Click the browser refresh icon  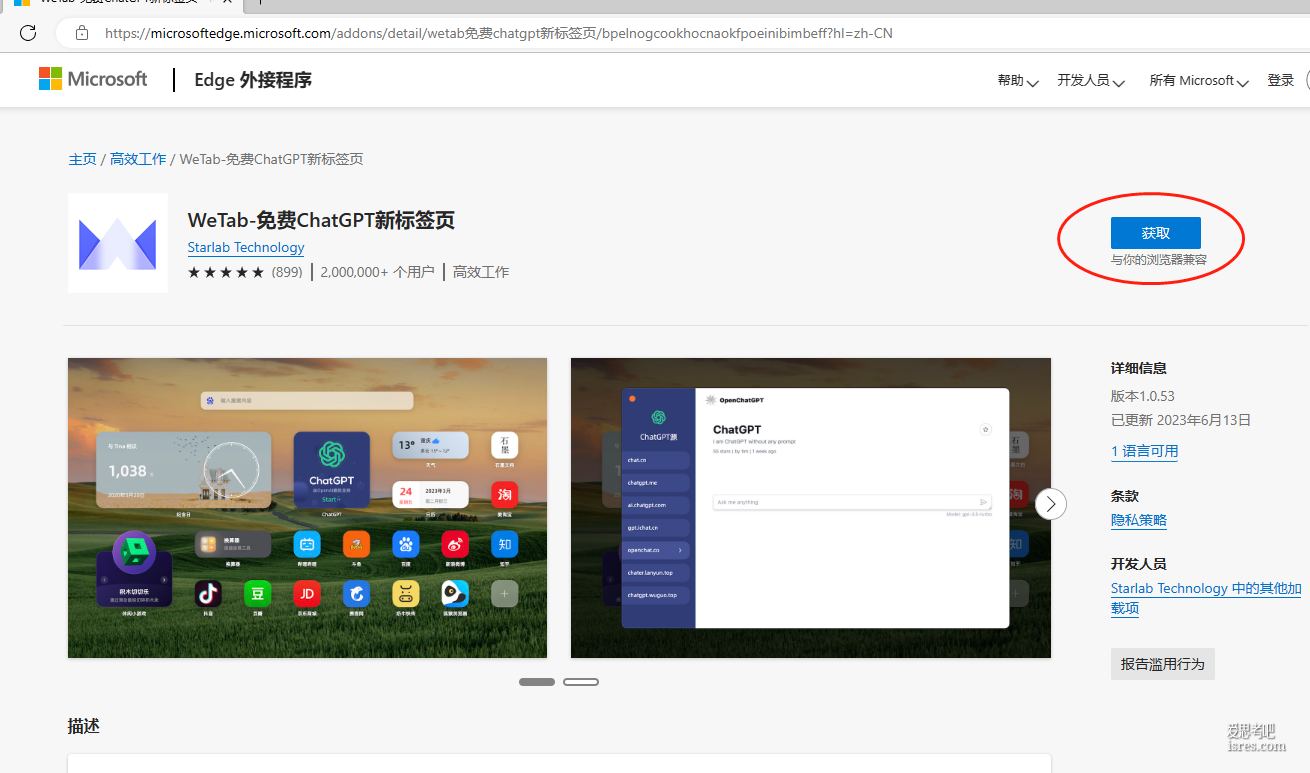click(28, 33)
